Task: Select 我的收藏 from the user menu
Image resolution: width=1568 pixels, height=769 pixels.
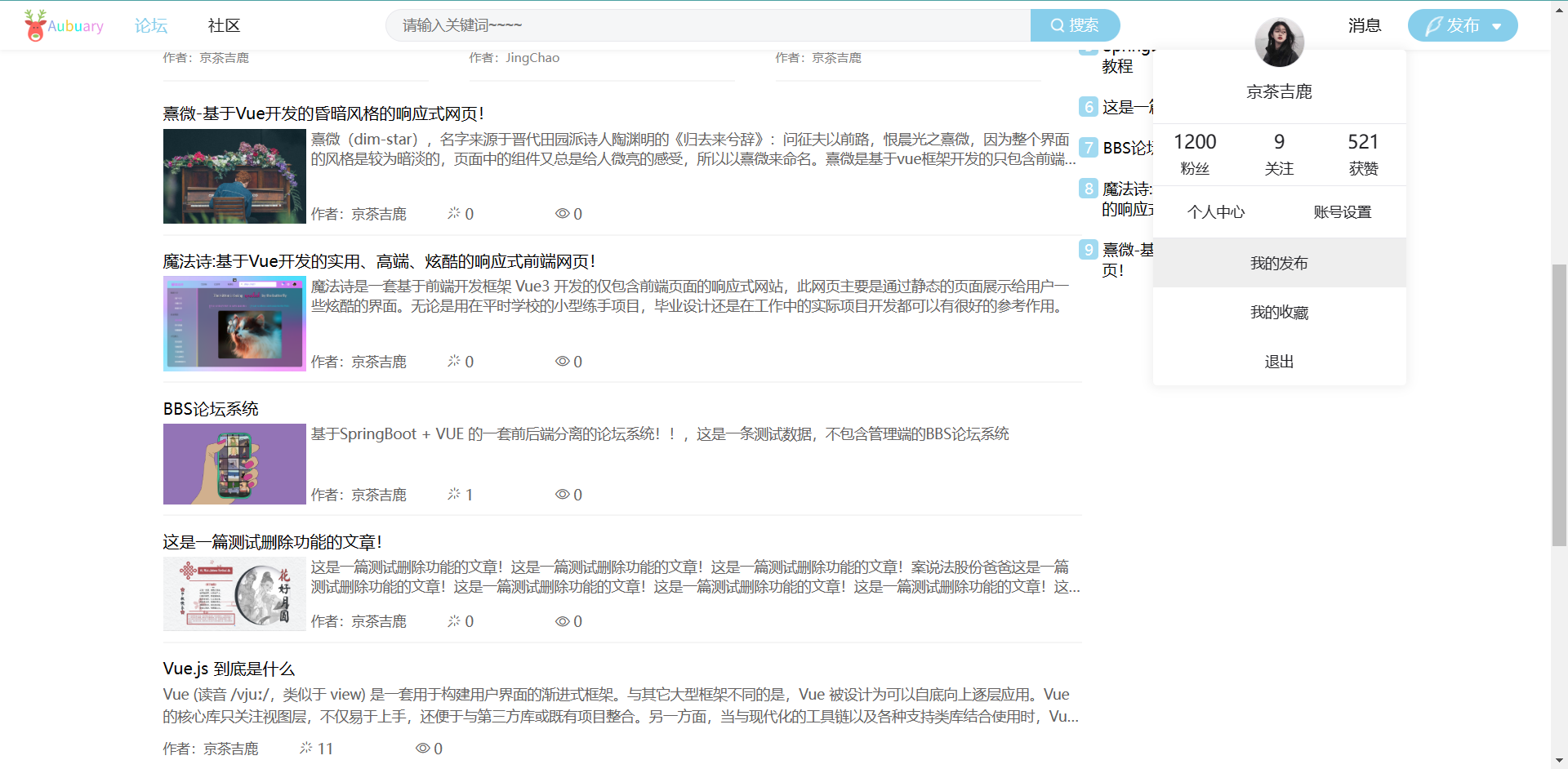Action: click(1278, 312)
